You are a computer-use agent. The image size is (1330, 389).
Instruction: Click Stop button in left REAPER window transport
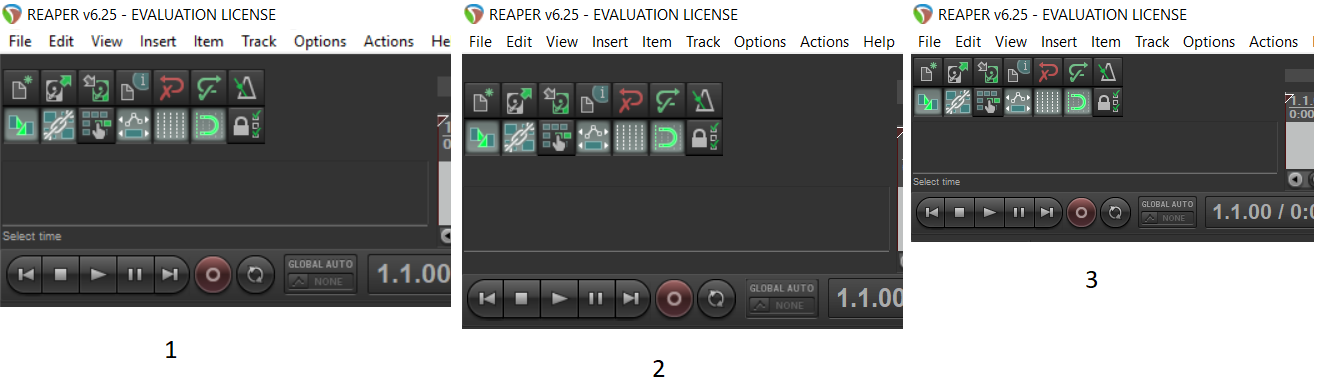61,274
